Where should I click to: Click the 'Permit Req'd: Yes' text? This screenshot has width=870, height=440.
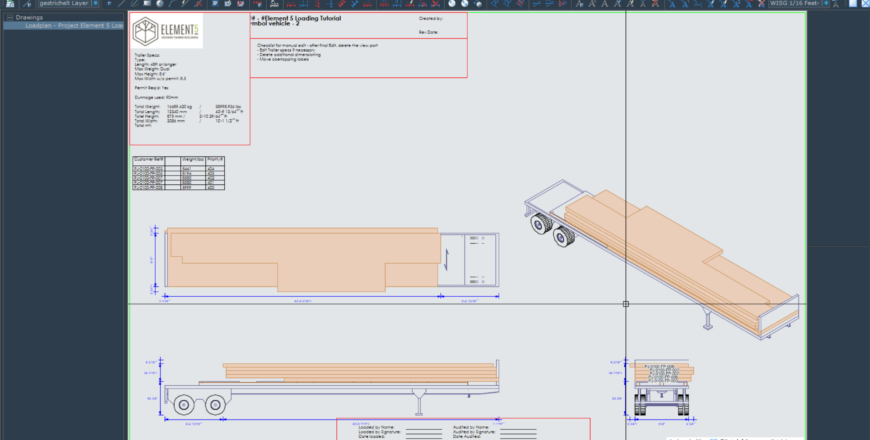(151, 88)
